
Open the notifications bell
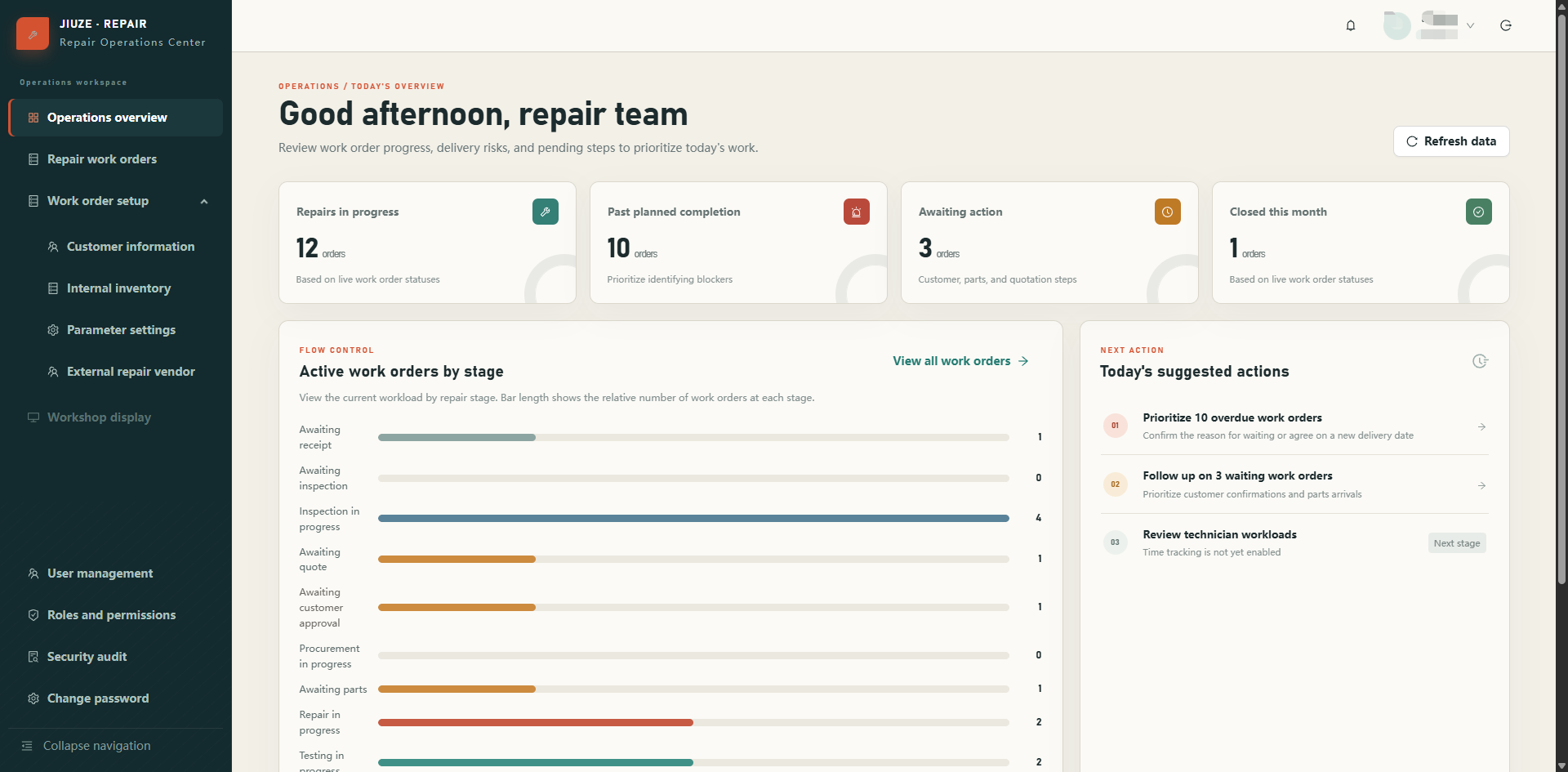1351,25
